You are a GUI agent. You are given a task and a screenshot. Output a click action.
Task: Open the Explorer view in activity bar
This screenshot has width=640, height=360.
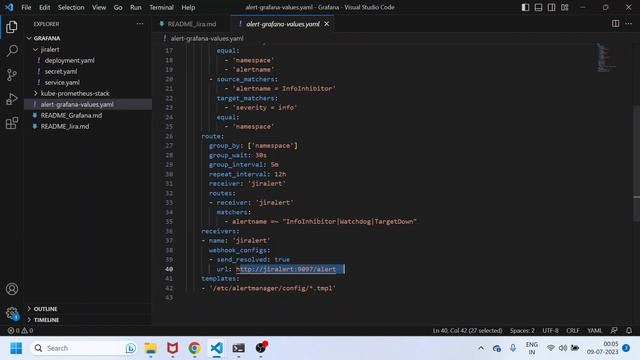click(12, 27)
